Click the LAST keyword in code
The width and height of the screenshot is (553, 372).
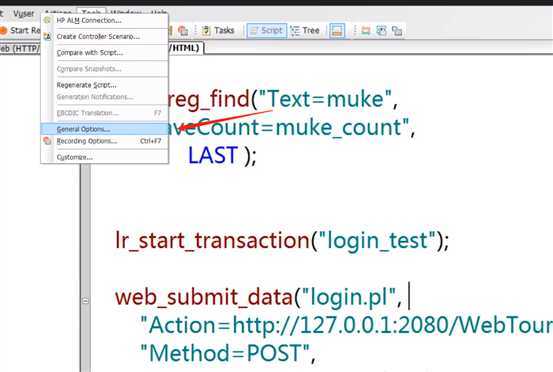click(213, 155)
